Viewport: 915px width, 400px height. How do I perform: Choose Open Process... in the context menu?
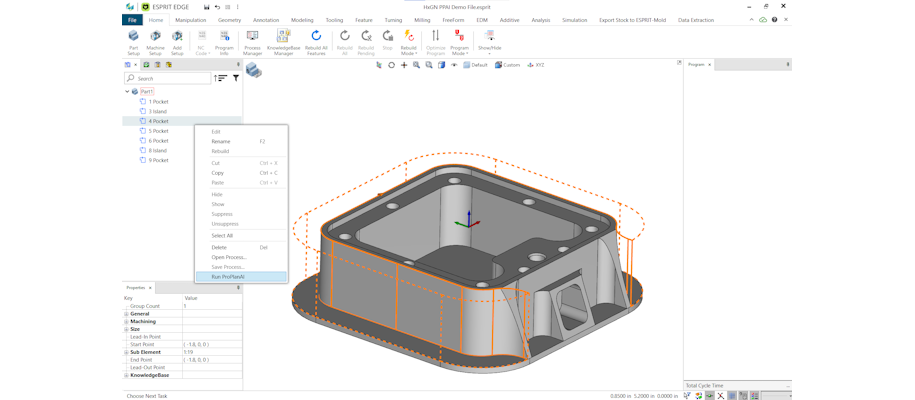[241, 257]
